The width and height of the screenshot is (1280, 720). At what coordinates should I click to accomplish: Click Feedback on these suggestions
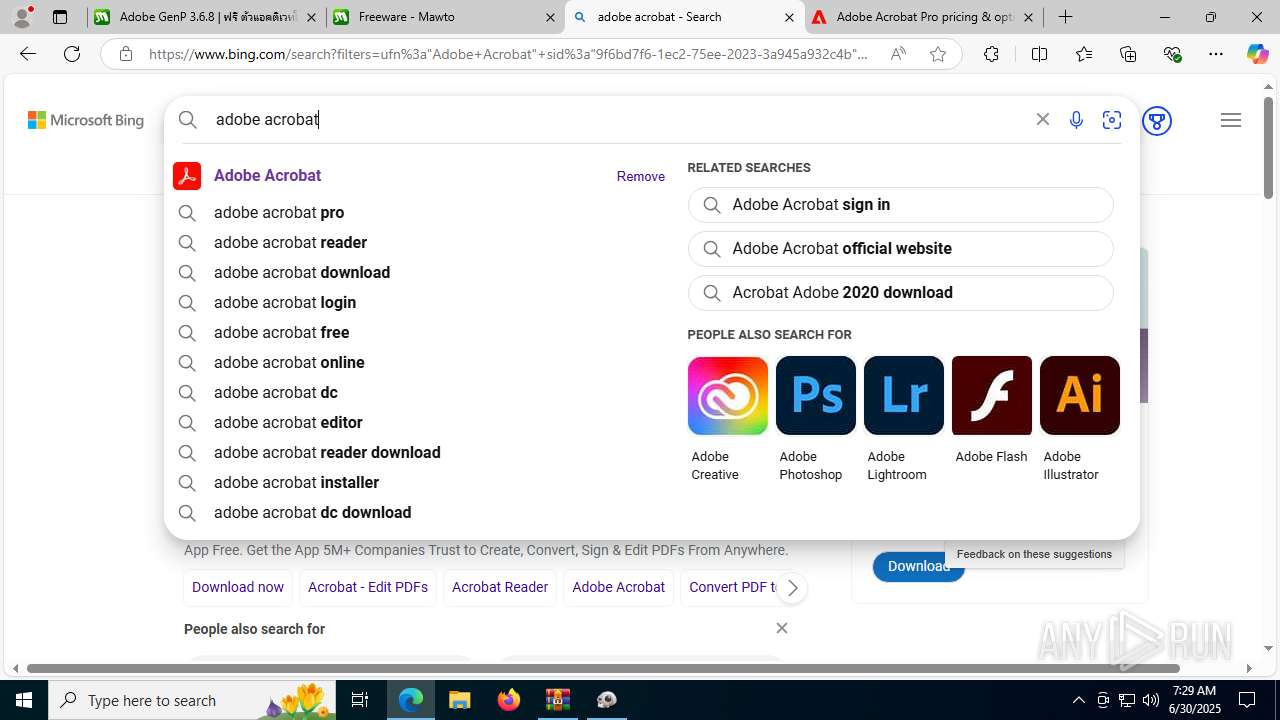pyautogui.click(x=1034, y=554)
